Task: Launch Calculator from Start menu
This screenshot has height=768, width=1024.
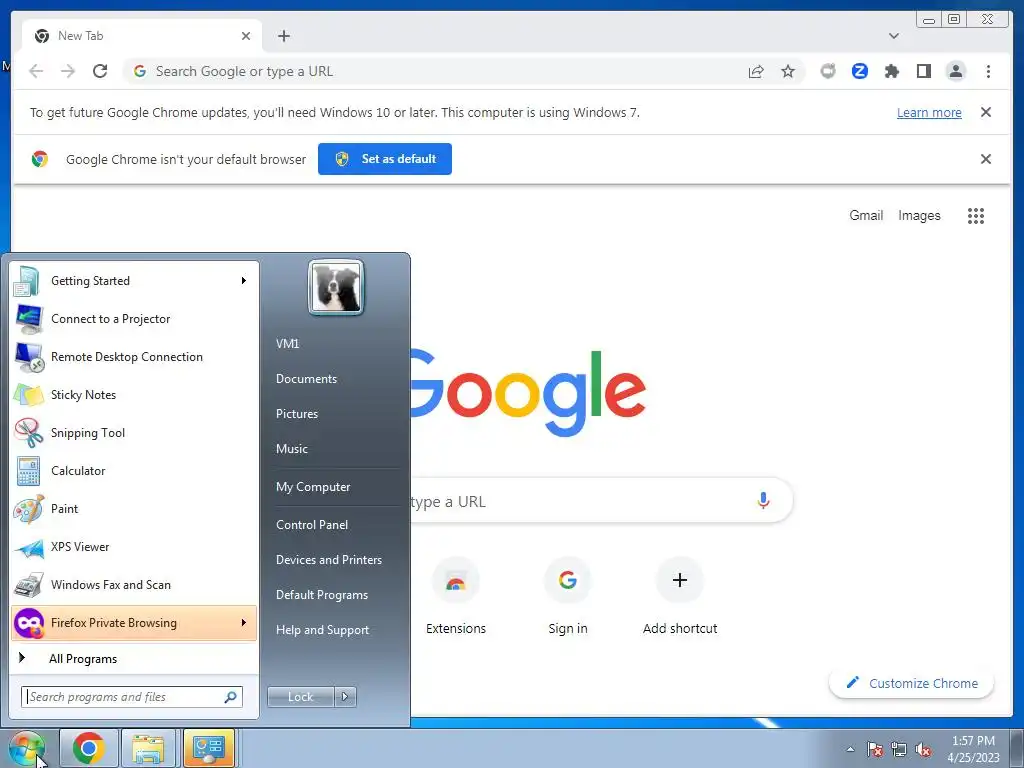Action: [x=134, y=470]
